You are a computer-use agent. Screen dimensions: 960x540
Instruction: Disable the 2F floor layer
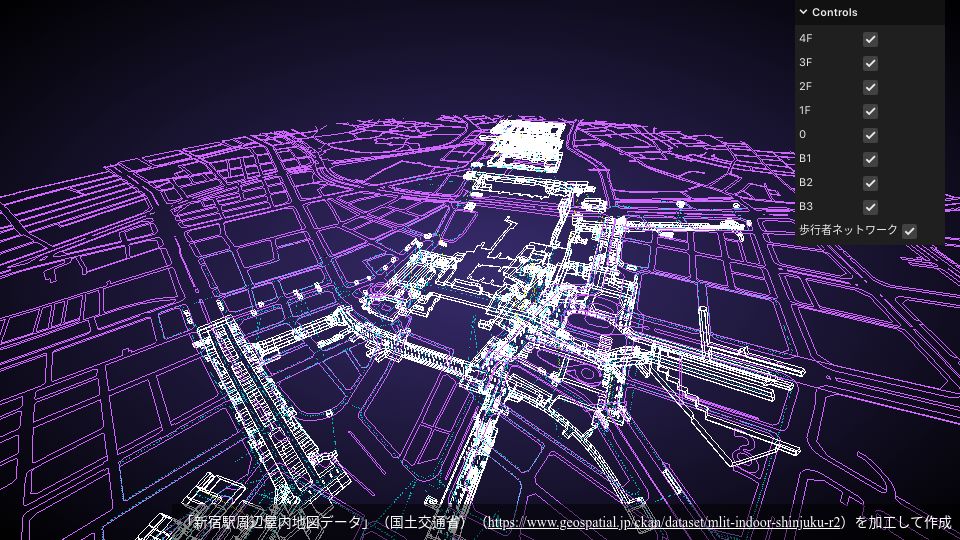(x=870, y=87)
